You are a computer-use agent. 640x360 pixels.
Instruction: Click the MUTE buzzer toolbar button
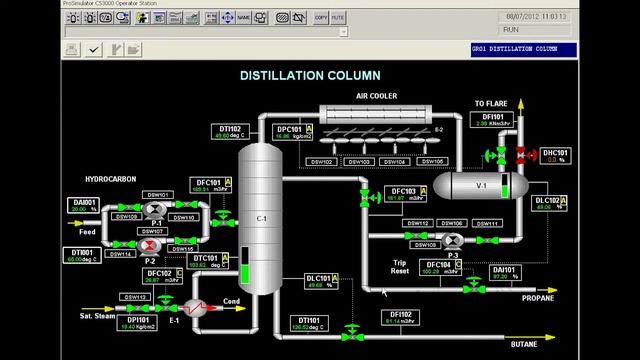click(x=338, y=18)
